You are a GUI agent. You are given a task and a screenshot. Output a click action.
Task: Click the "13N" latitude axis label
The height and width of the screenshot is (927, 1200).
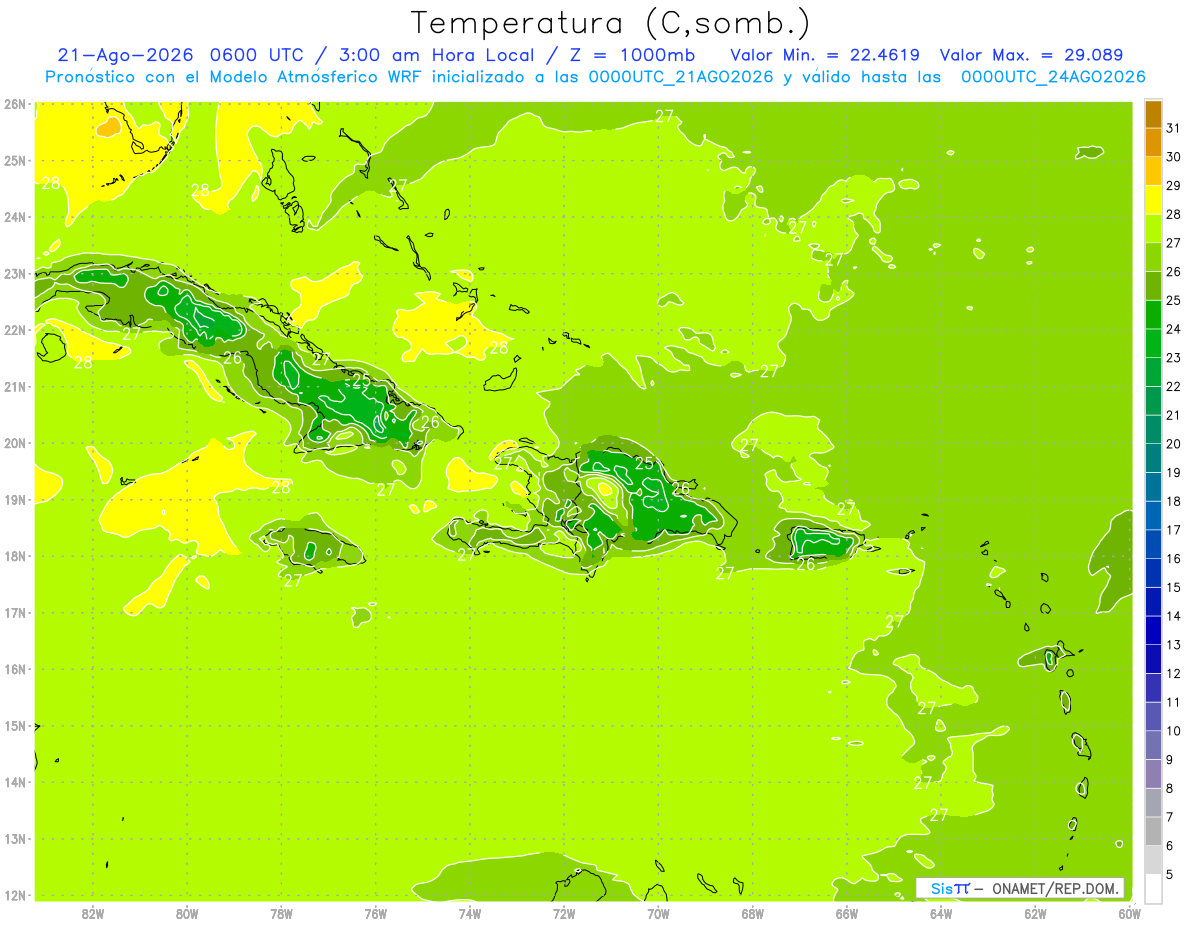point(15,838)
